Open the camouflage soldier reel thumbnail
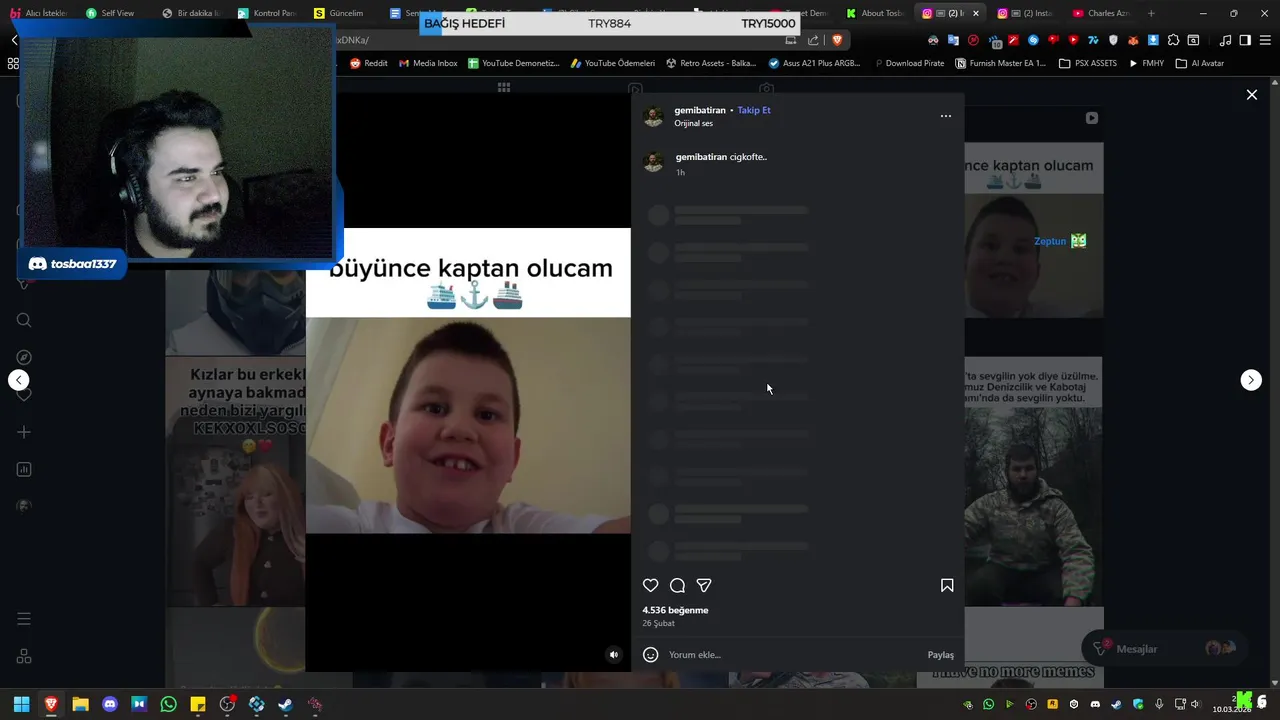This screenshot has width=1280, height=720. 1034,481
